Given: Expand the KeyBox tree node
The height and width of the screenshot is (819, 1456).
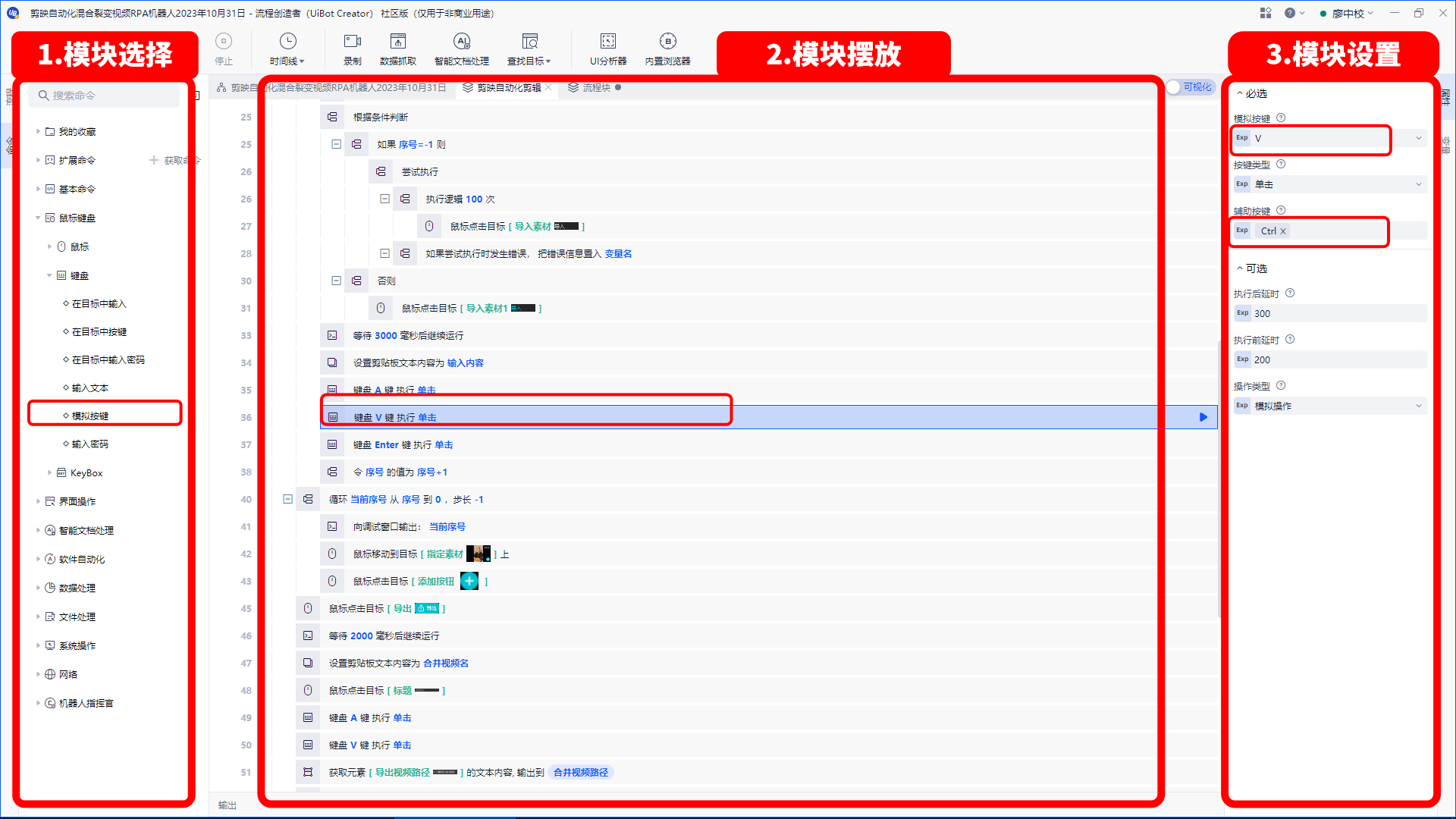Looking at the screenshot, I should [x=49, y=472].
